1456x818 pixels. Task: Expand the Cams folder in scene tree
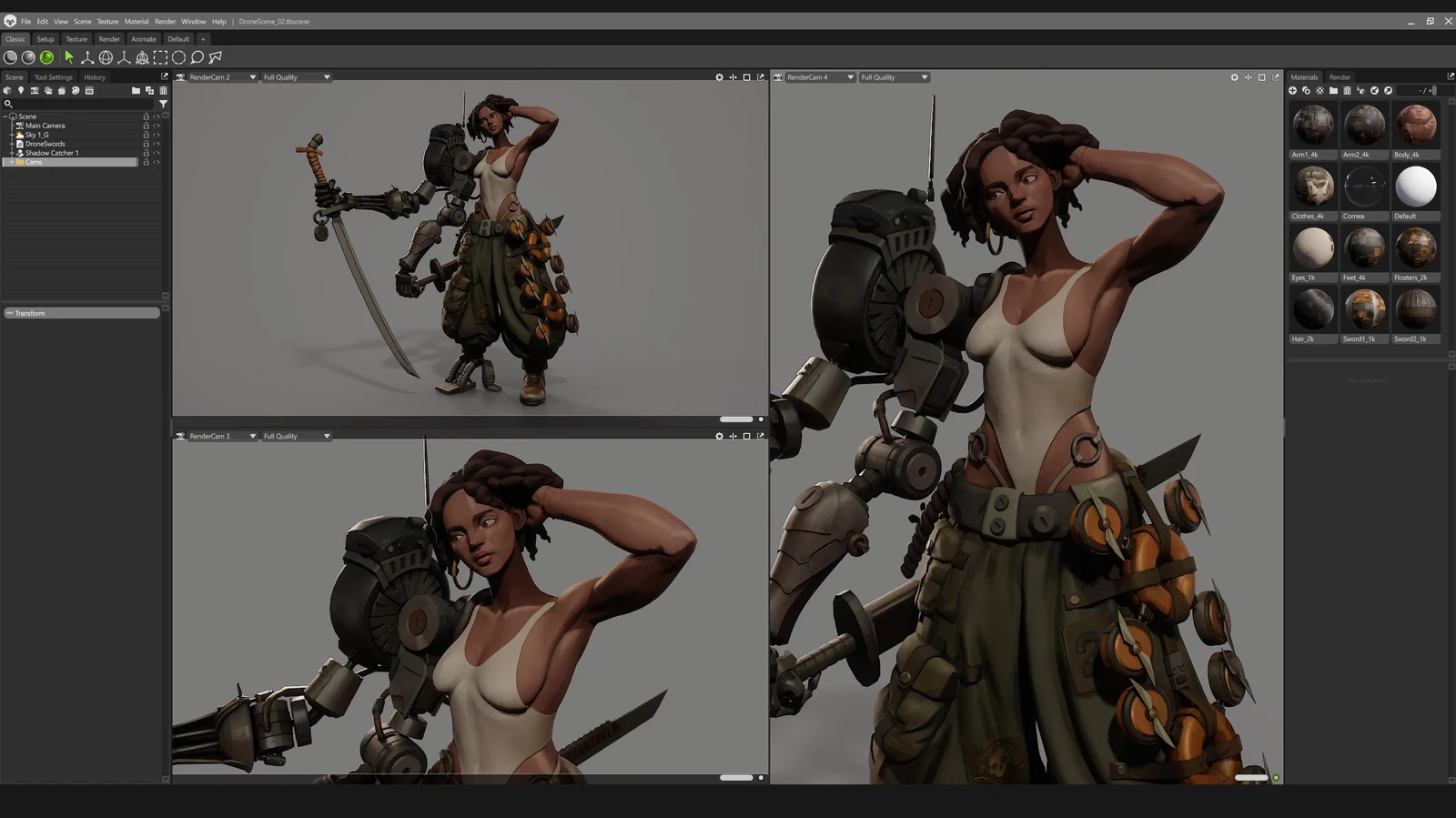click(11, 162)
